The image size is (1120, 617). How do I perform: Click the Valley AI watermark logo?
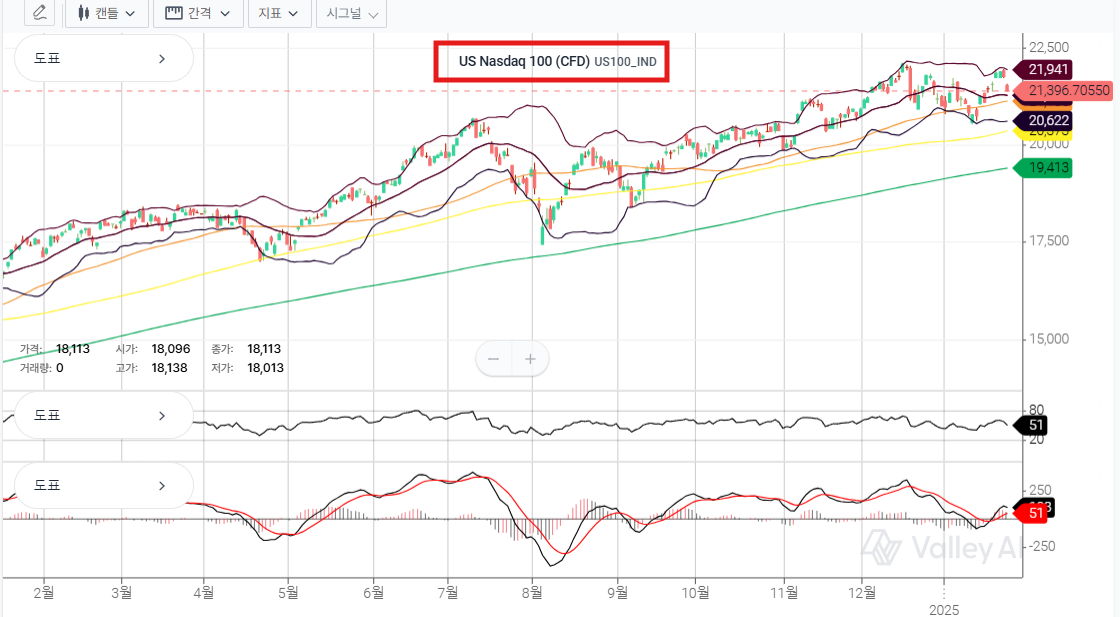point(940,548)
